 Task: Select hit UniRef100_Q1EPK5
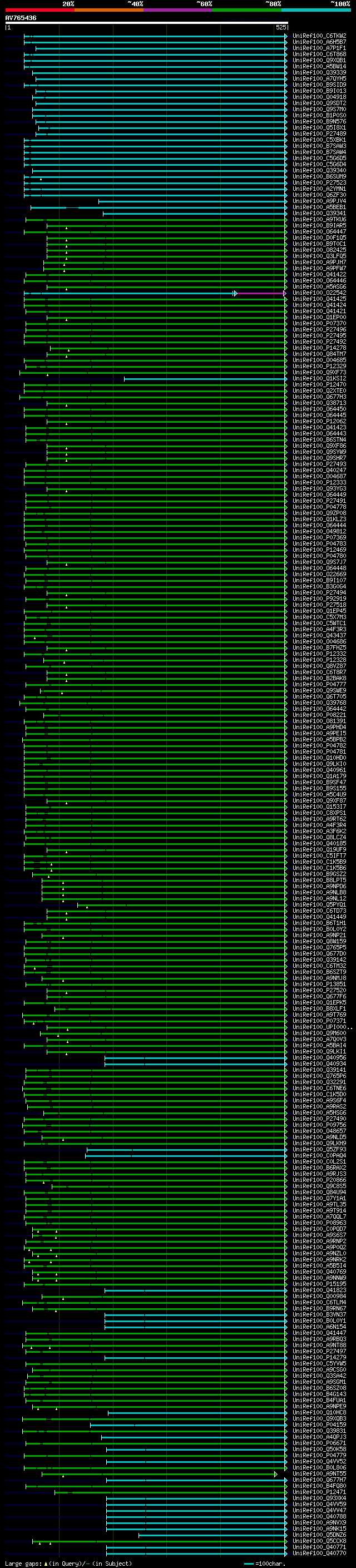tap(319, 1002)
